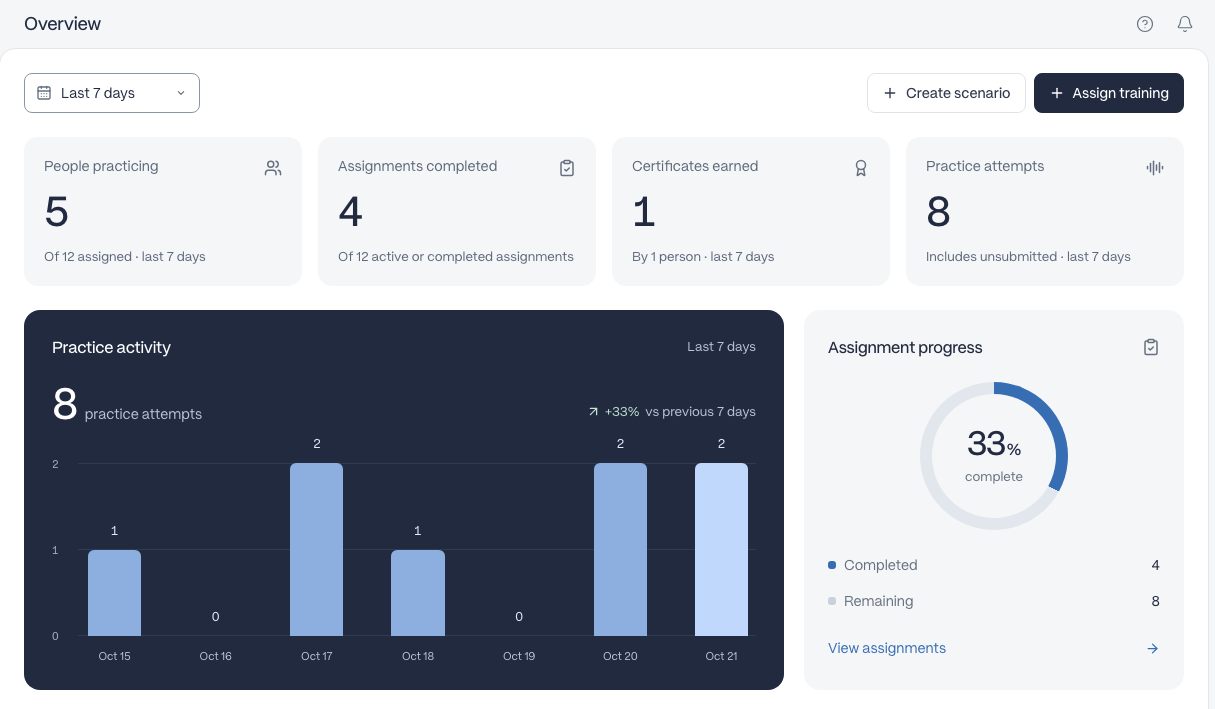
Task: Open the help question mark icon
Action: click(x=1145, y=24)
